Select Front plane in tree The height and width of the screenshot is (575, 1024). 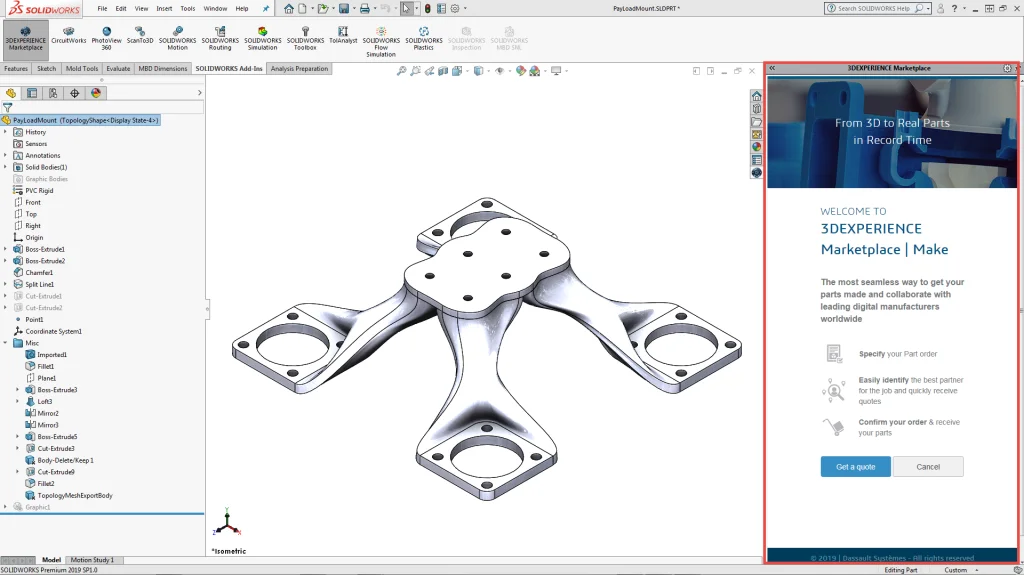pos(33,203)
